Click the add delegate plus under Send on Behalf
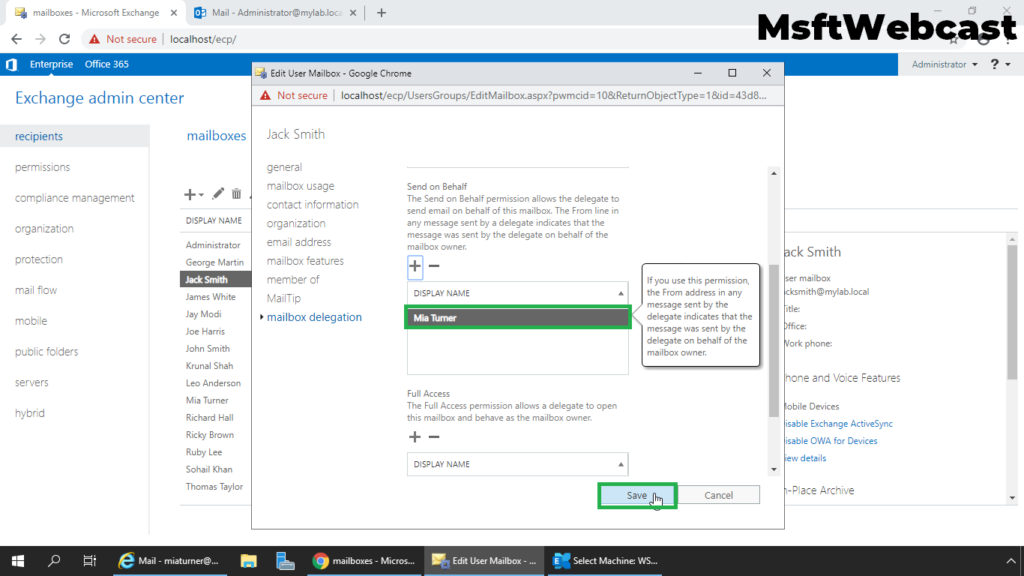Image resolution: width=1024 pixels, height=576 pixels. [x=415, y=266]
